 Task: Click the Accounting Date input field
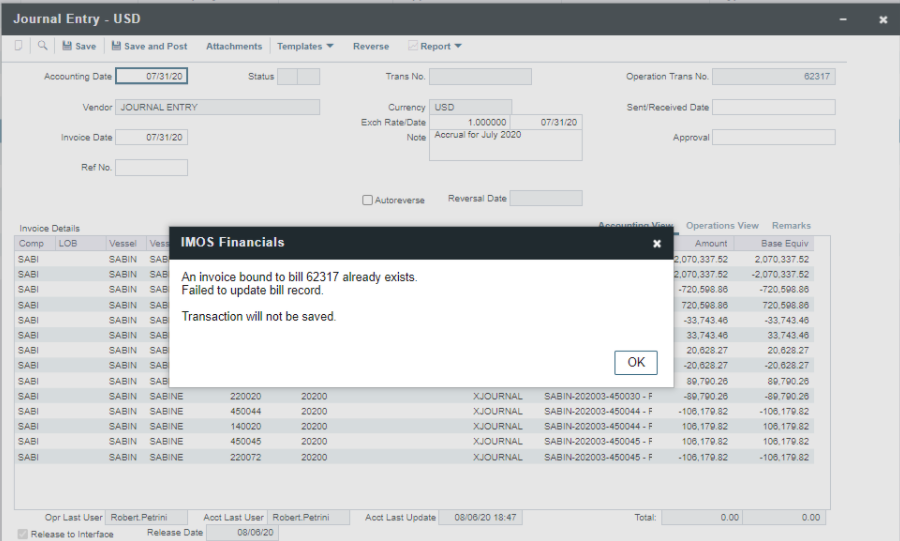(x=151, y=77)
